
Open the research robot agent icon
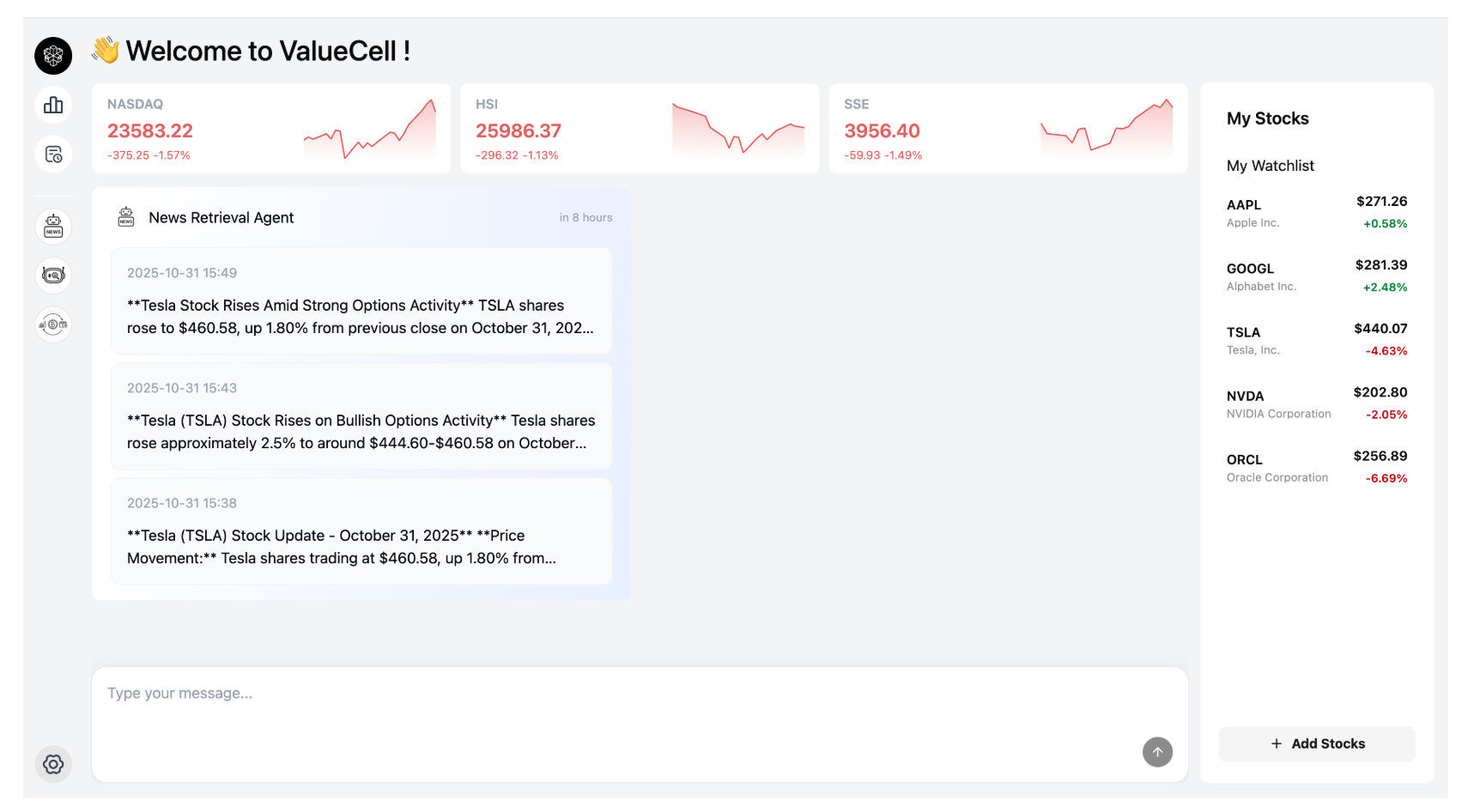pos(53,276)
